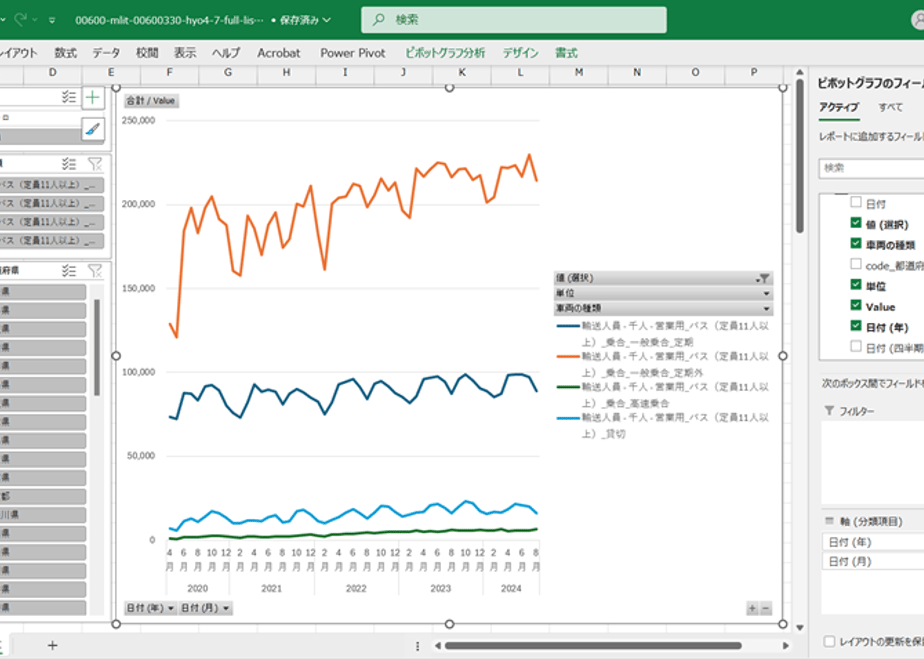924x660 pixels.
Task: Open the 書式 ribbon tab
Action: click(566, 53)
